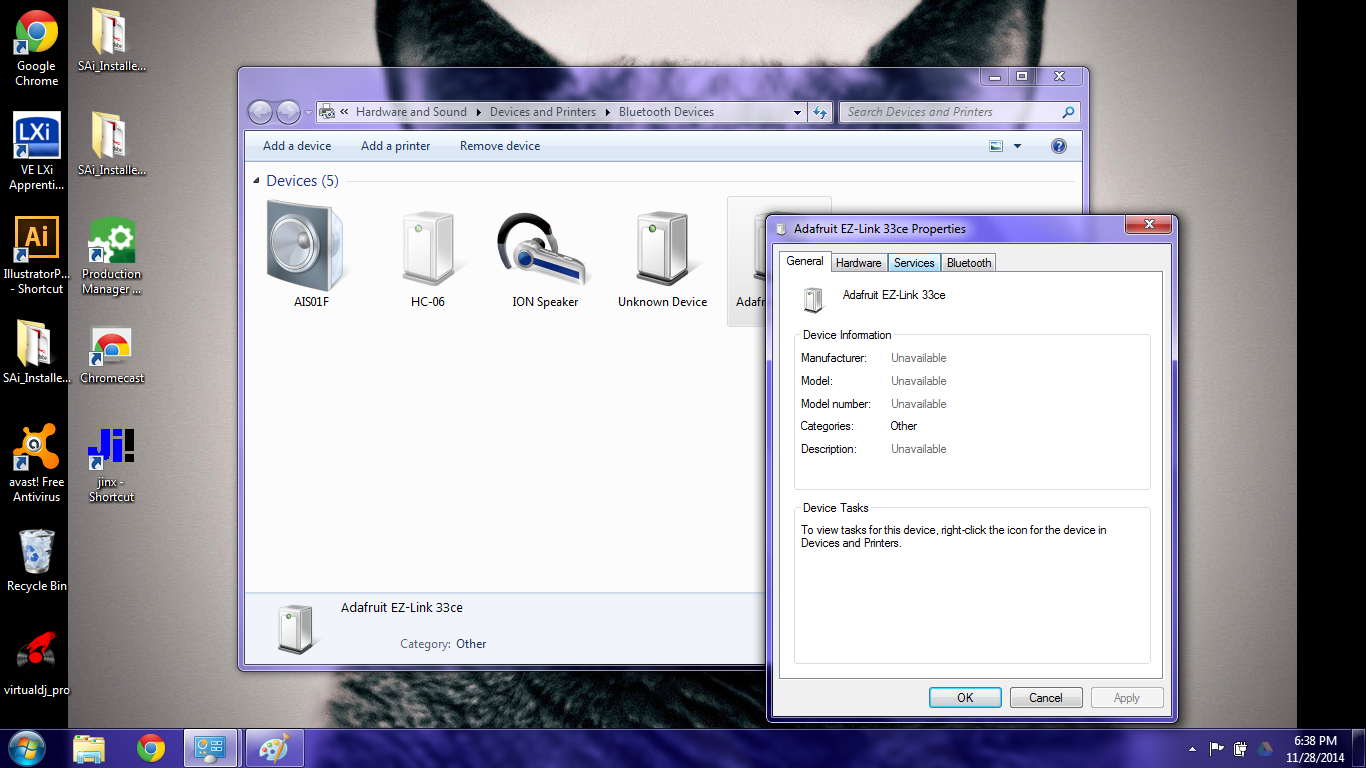
Task: Click the Control Panel taskbar icon
Action: tap(211, 748)
